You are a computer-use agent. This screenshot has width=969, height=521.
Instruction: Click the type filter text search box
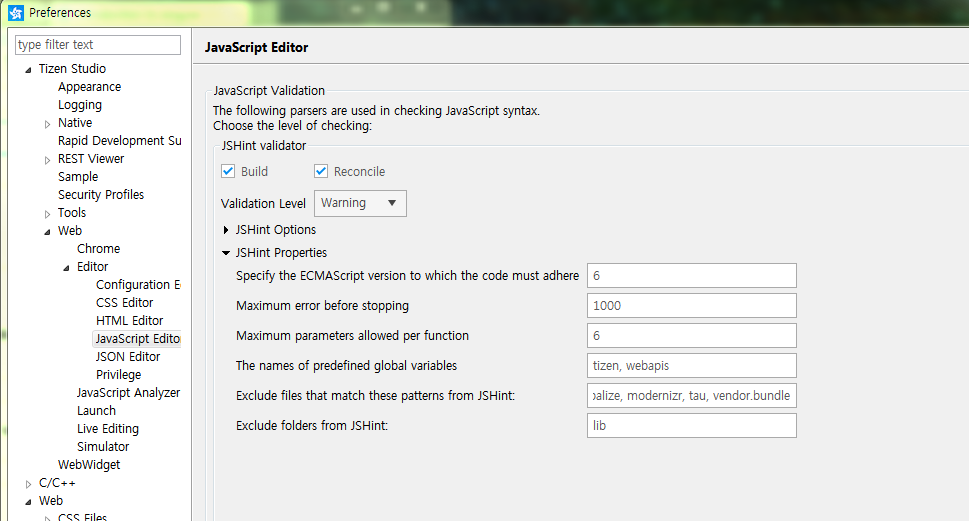point(98,45)
